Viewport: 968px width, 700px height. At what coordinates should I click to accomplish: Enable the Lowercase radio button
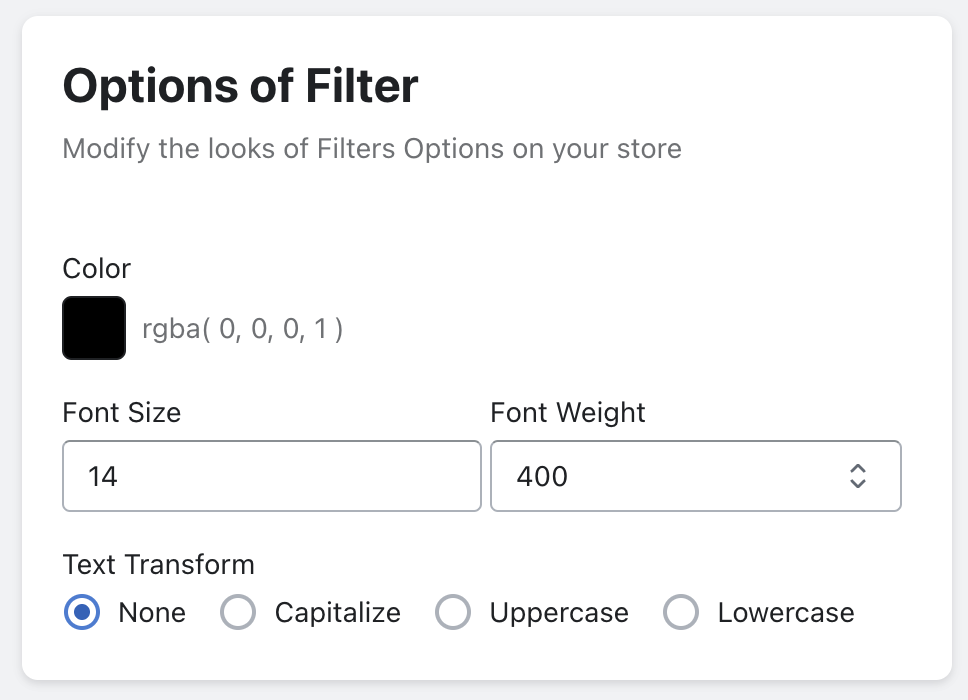[681, 612]
